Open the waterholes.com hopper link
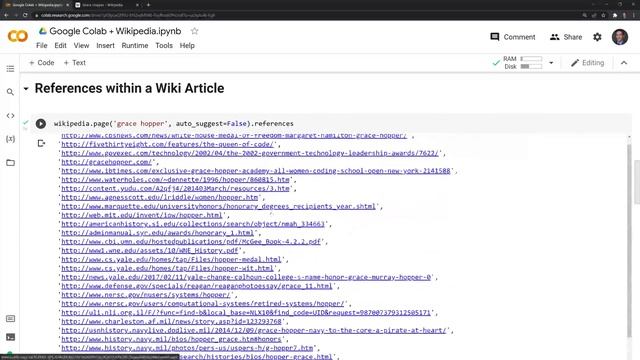This screenshot has width=640, height=360. click(x=176, y=180)
